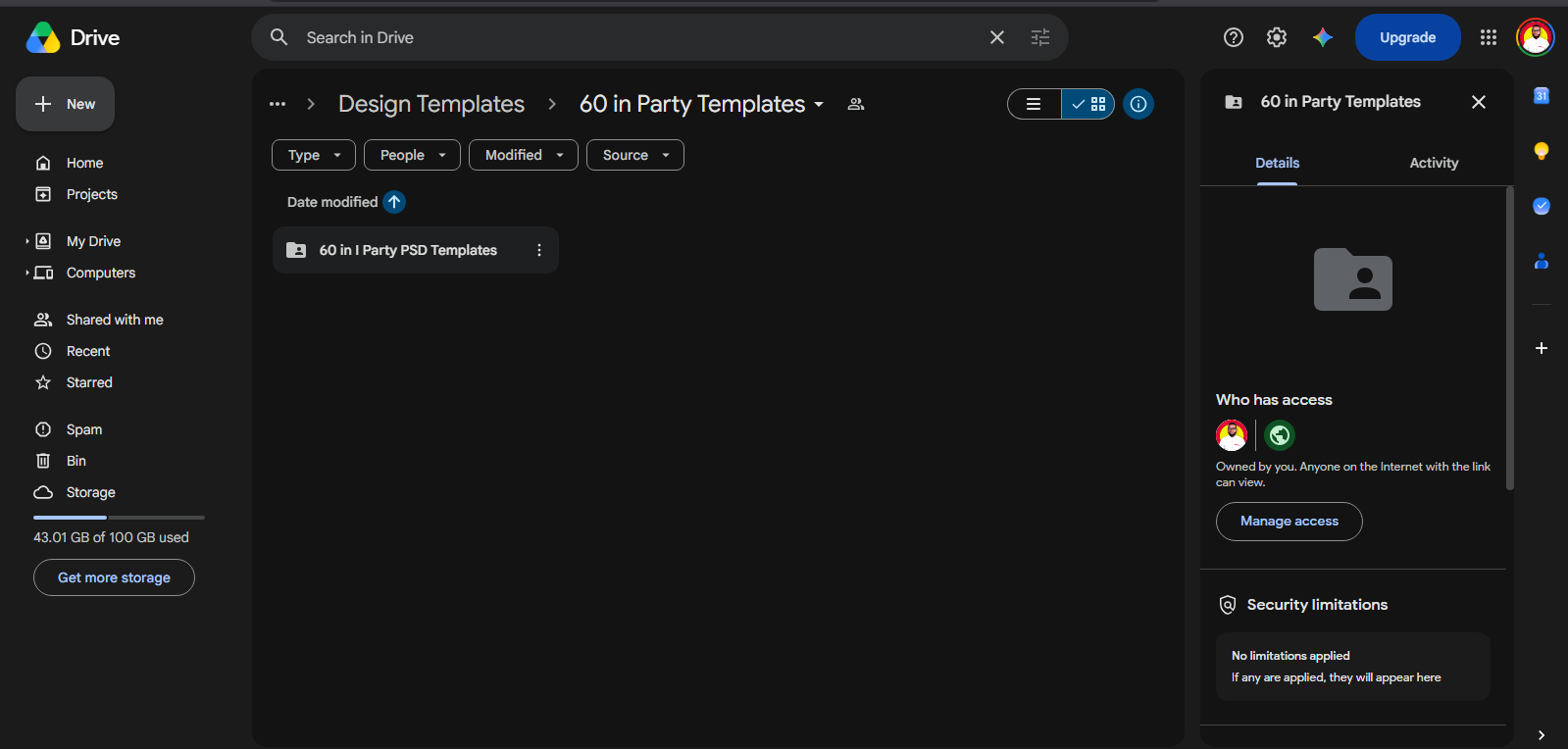Open the Google apps grid
The image size is (1568, 749).
(x=1488, y=37)
